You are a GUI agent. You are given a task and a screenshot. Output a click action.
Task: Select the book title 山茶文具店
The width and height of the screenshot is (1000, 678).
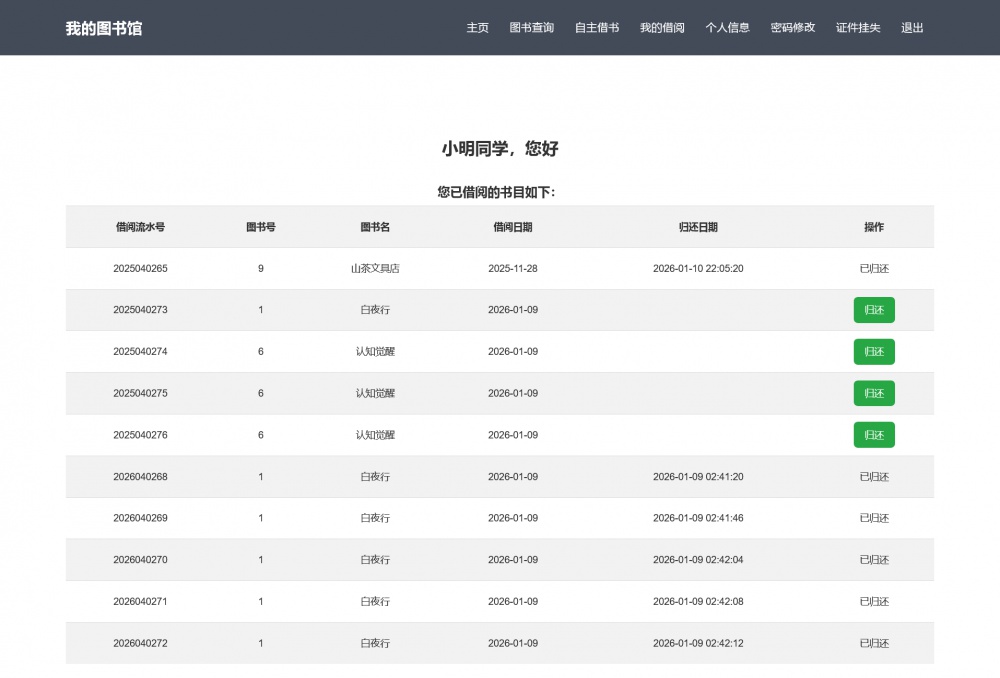[x=375, y=269]
